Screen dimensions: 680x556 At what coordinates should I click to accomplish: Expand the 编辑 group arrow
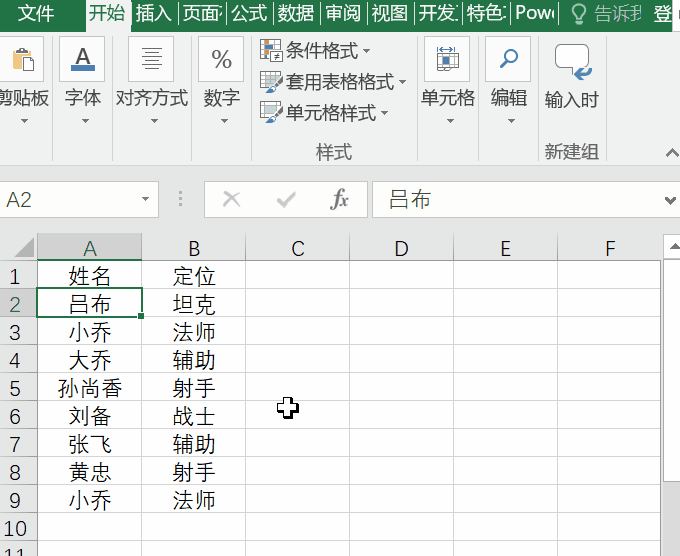pyautogui.click(x=511, y=121)
